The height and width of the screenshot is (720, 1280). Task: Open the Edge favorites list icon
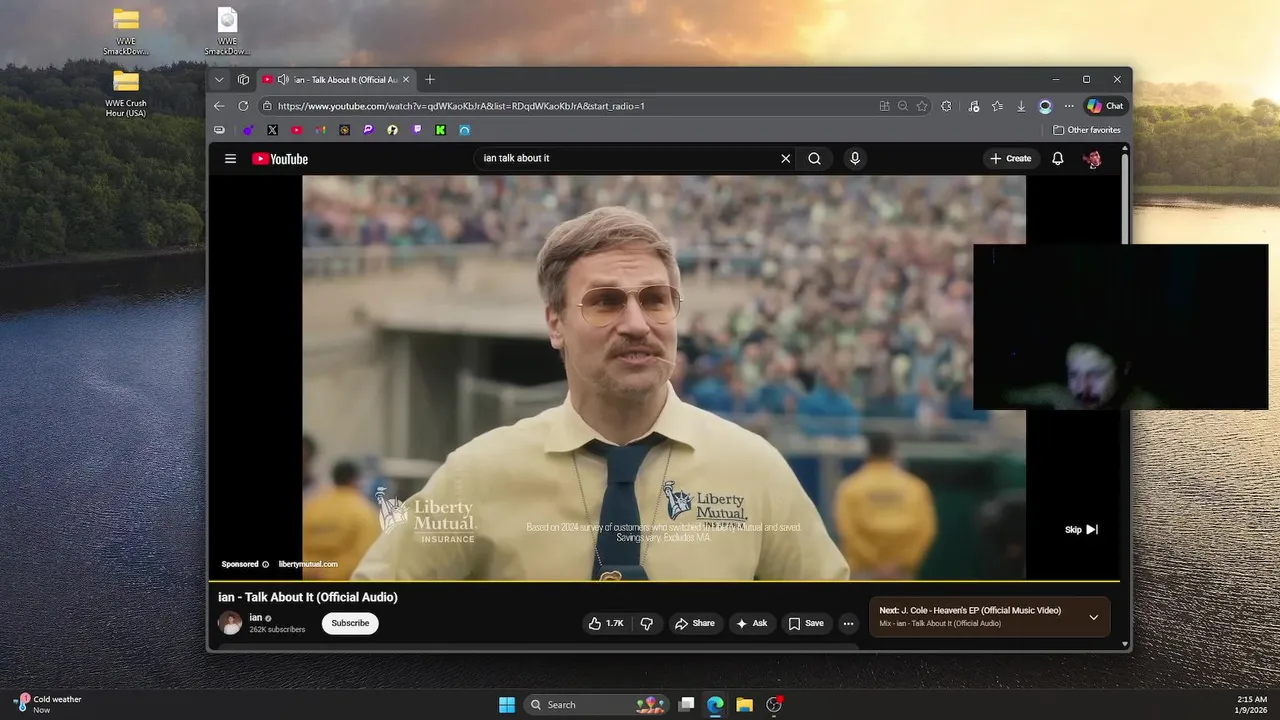997,106
